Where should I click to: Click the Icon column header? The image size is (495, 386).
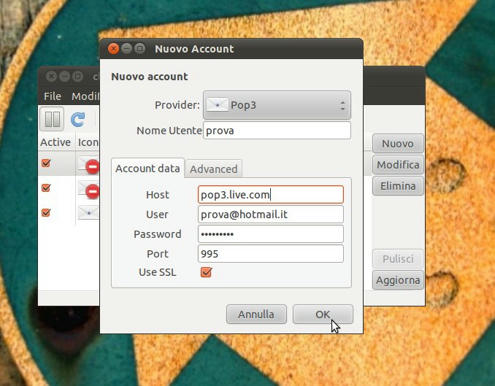pyautogui.click(x=88, y=142)
